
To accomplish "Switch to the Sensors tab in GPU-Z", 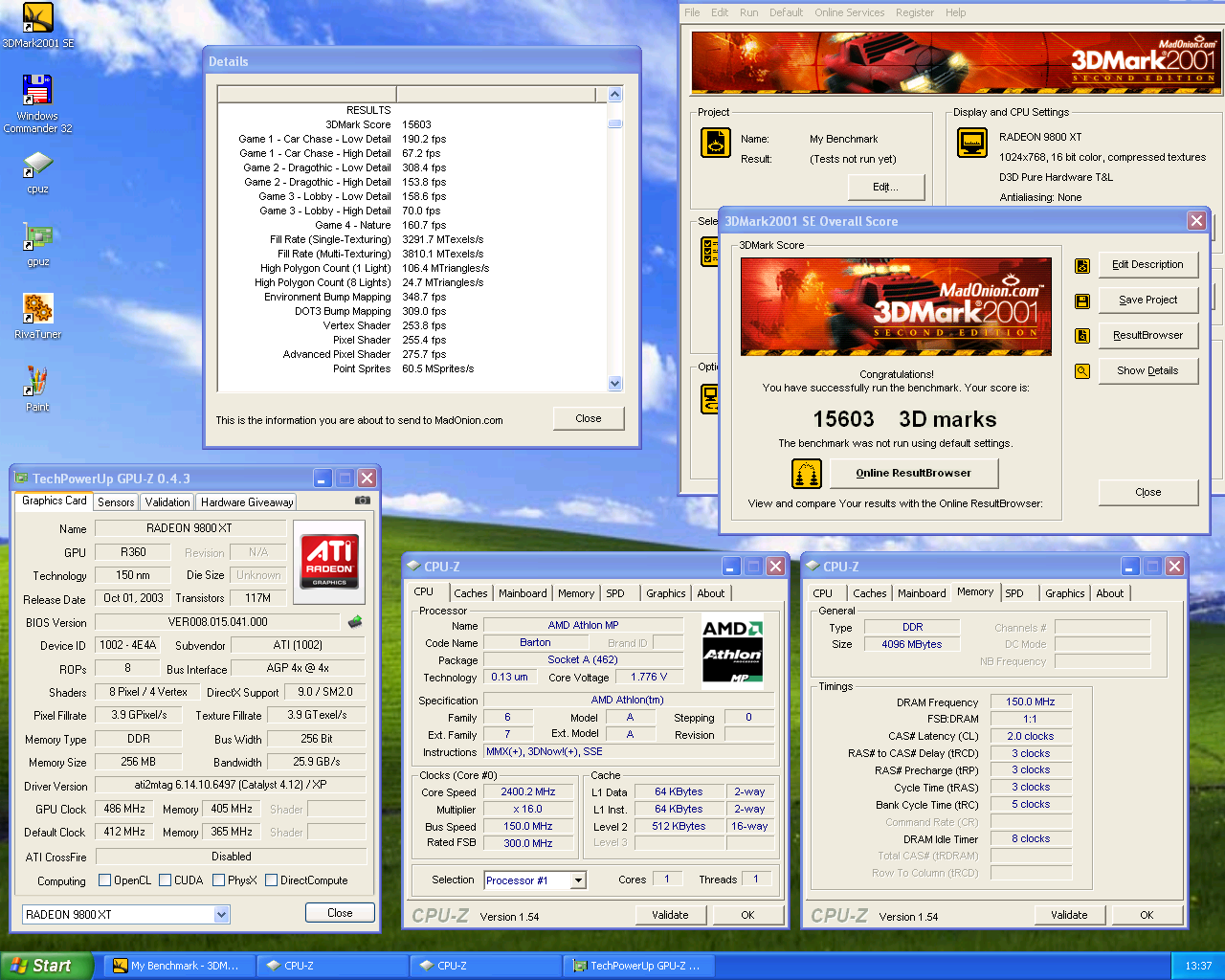I will (x=116, y=502).
